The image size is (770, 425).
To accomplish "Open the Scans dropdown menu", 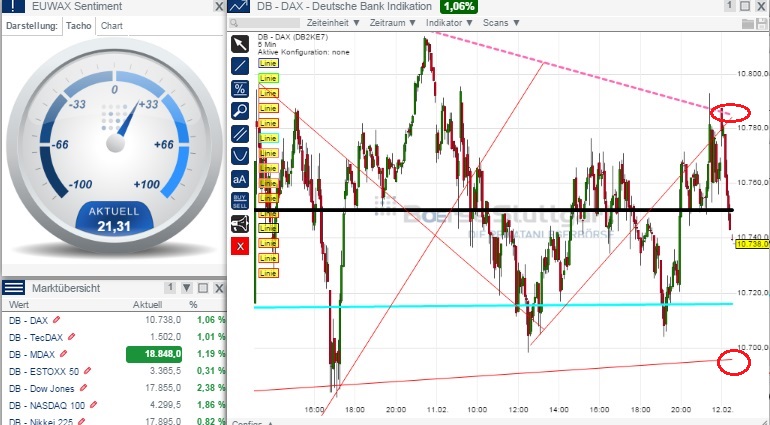I will [501, 23].
